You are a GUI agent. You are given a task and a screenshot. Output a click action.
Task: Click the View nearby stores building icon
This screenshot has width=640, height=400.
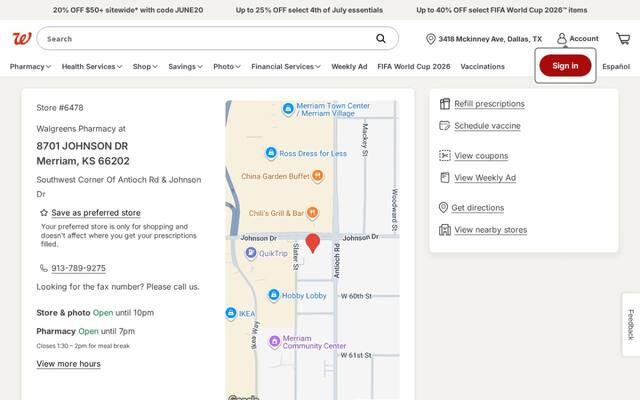coord(444,229)
